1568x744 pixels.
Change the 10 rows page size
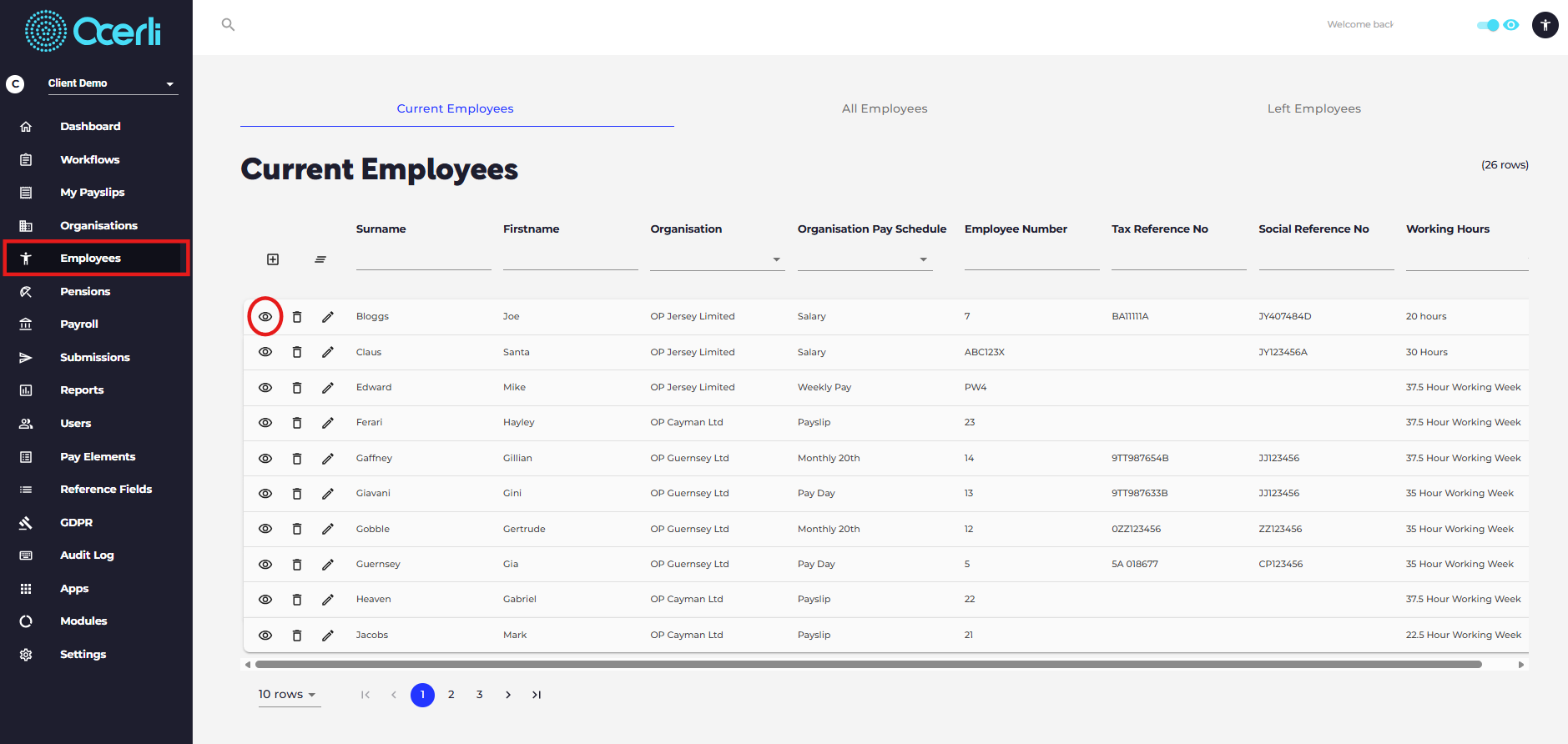(x=289, y=695)
